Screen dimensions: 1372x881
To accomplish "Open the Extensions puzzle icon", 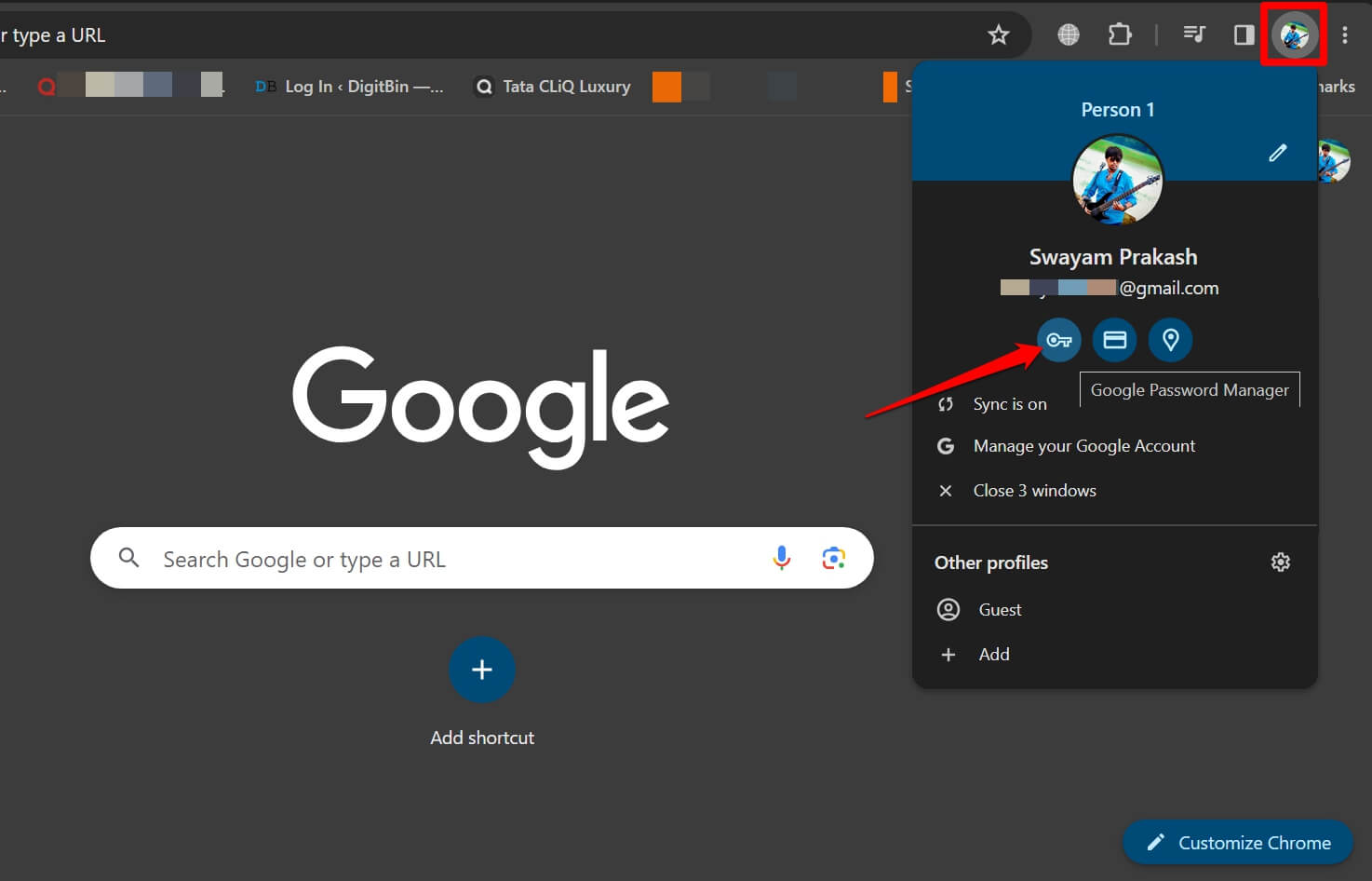I will tap(1119, 35).
